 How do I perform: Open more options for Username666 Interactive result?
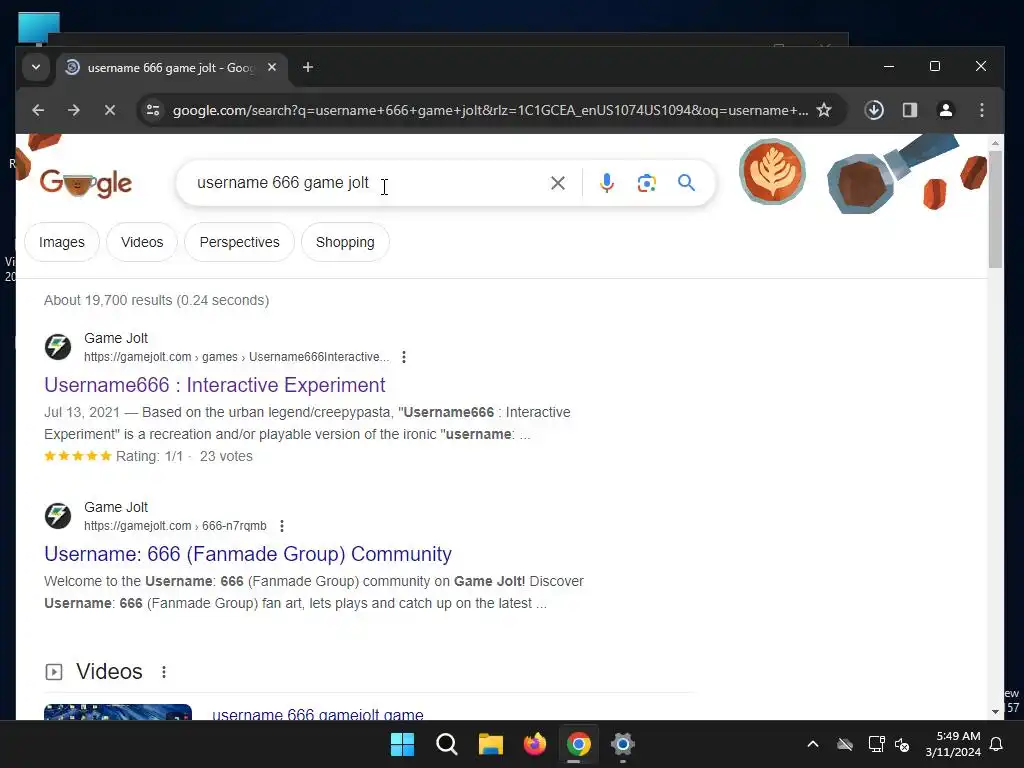tap(404, 357)
